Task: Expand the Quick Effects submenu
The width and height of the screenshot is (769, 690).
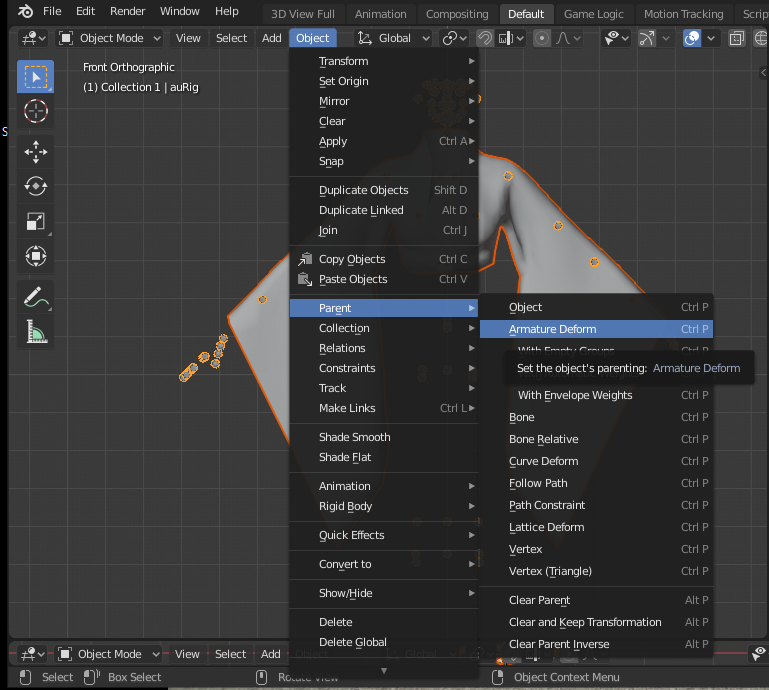Action: (384, 536)
